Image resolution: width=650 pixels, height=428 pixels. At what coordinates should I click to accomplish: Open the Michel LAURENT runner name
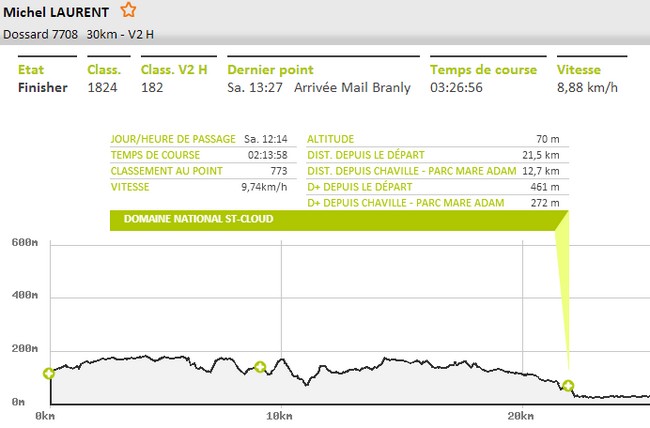click(58, 12)
